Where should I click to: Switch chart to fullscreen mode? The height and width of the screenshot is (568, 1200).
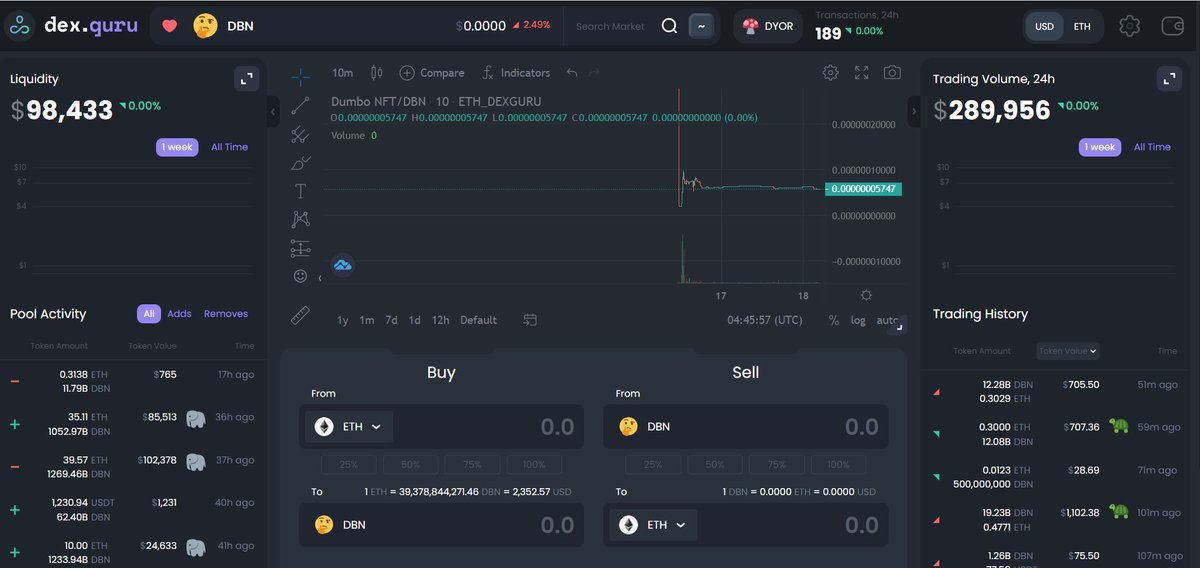coord(861,72)
